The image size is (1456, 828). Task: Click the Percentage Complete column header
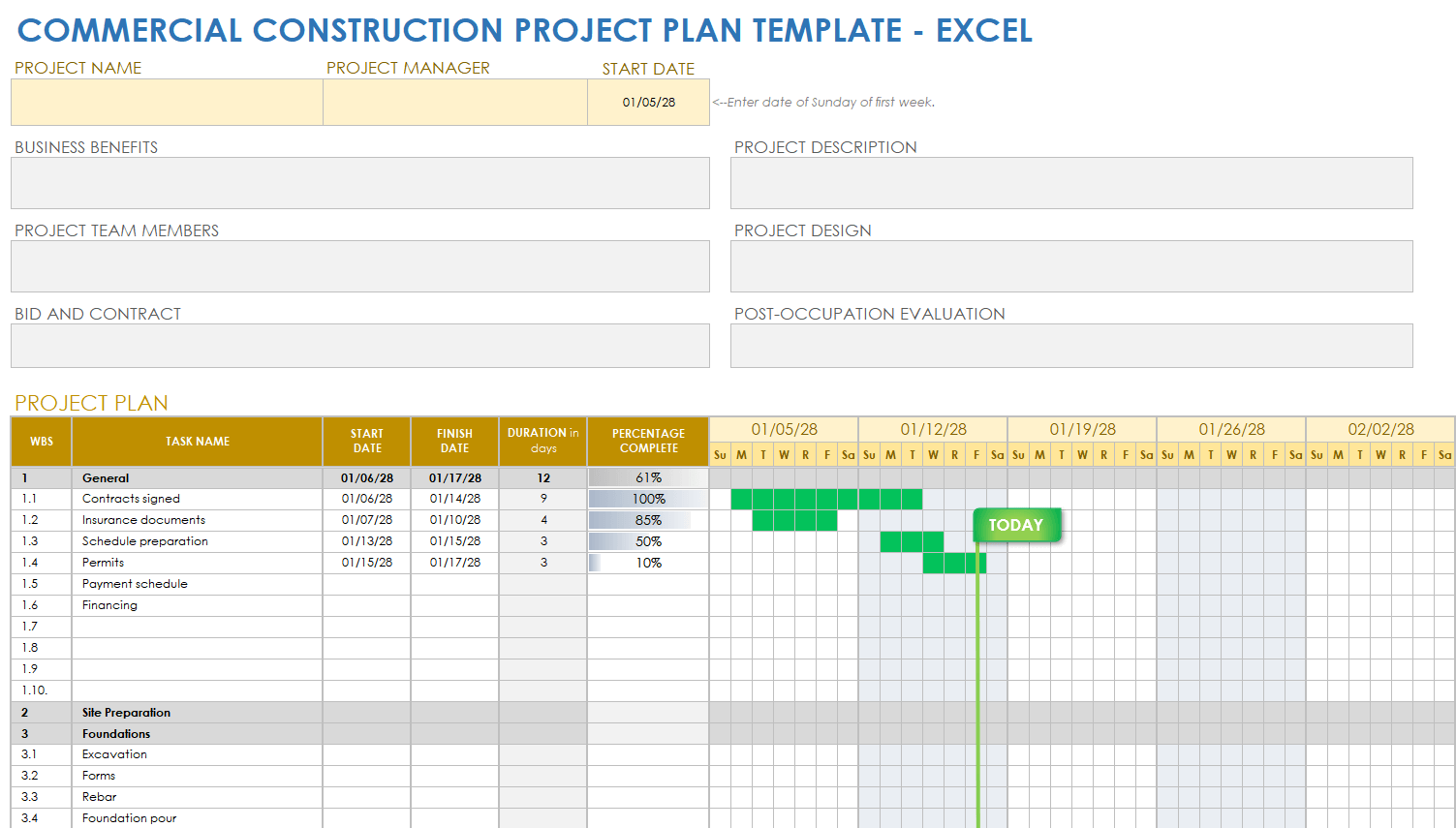point(648,442)
